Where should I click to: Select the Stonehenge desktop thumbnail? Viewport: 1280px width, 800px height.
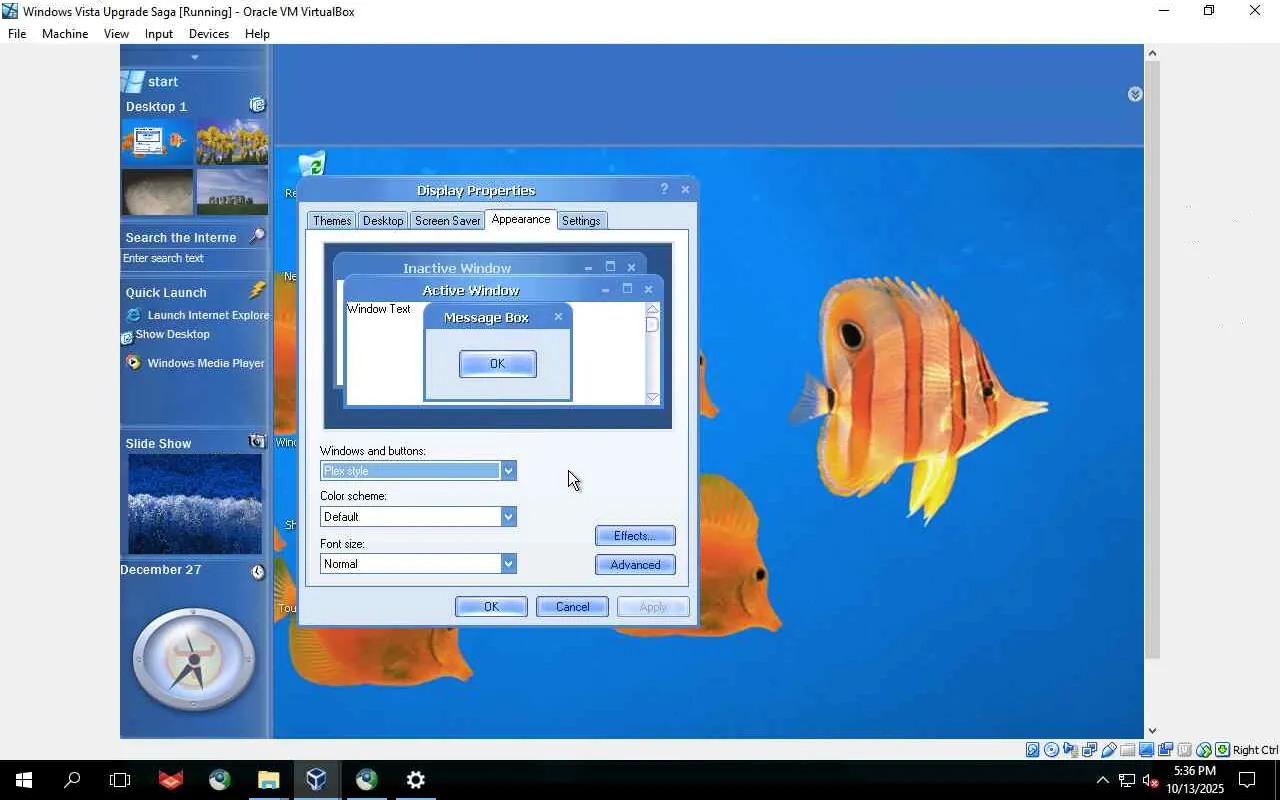coord(233,192)
